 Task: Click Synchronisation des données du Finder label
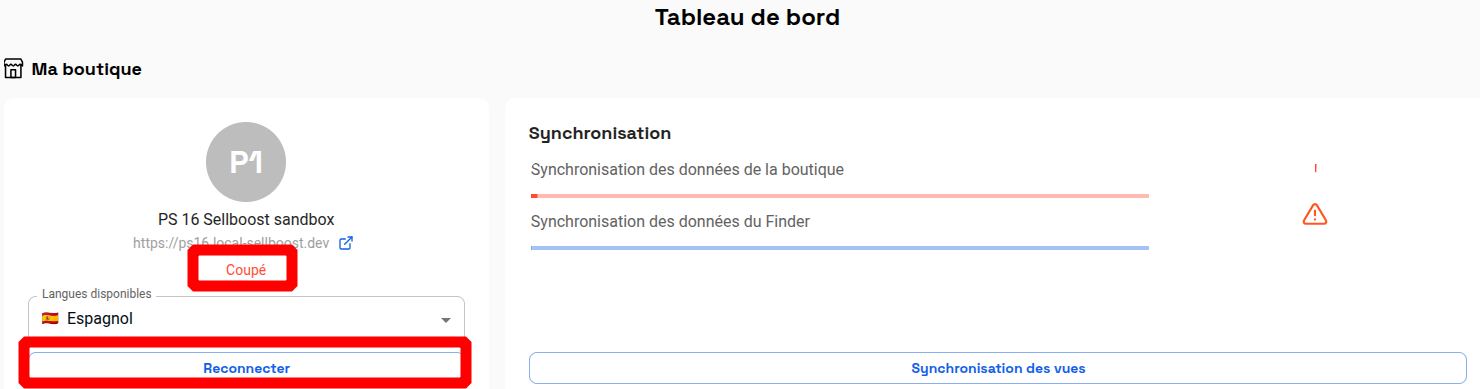[670, 222]
